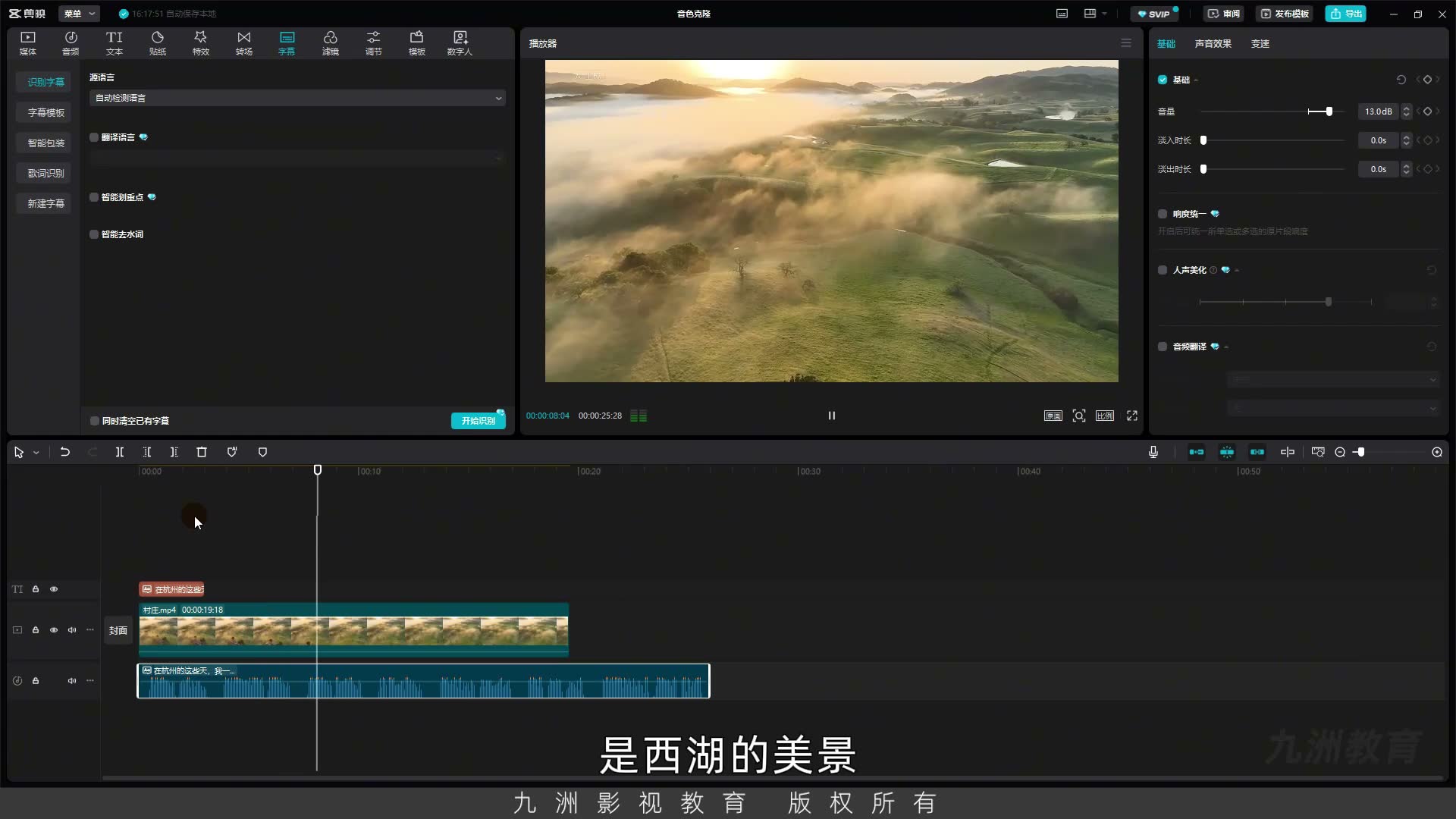Click the timeline zoom in plus icon
Screen dimensions: 1456x819
coord(1437,452)
